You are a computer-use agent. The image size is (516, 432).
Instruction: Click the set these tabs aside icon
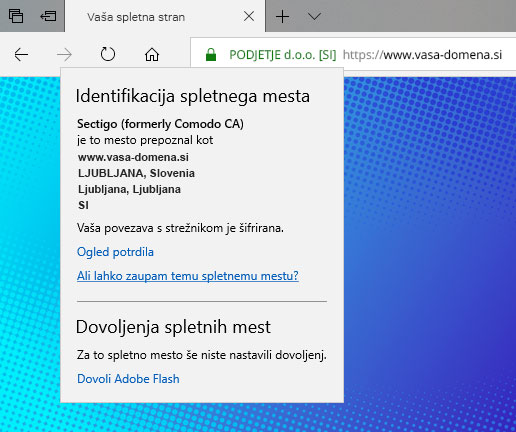click(x=48, y=16)
